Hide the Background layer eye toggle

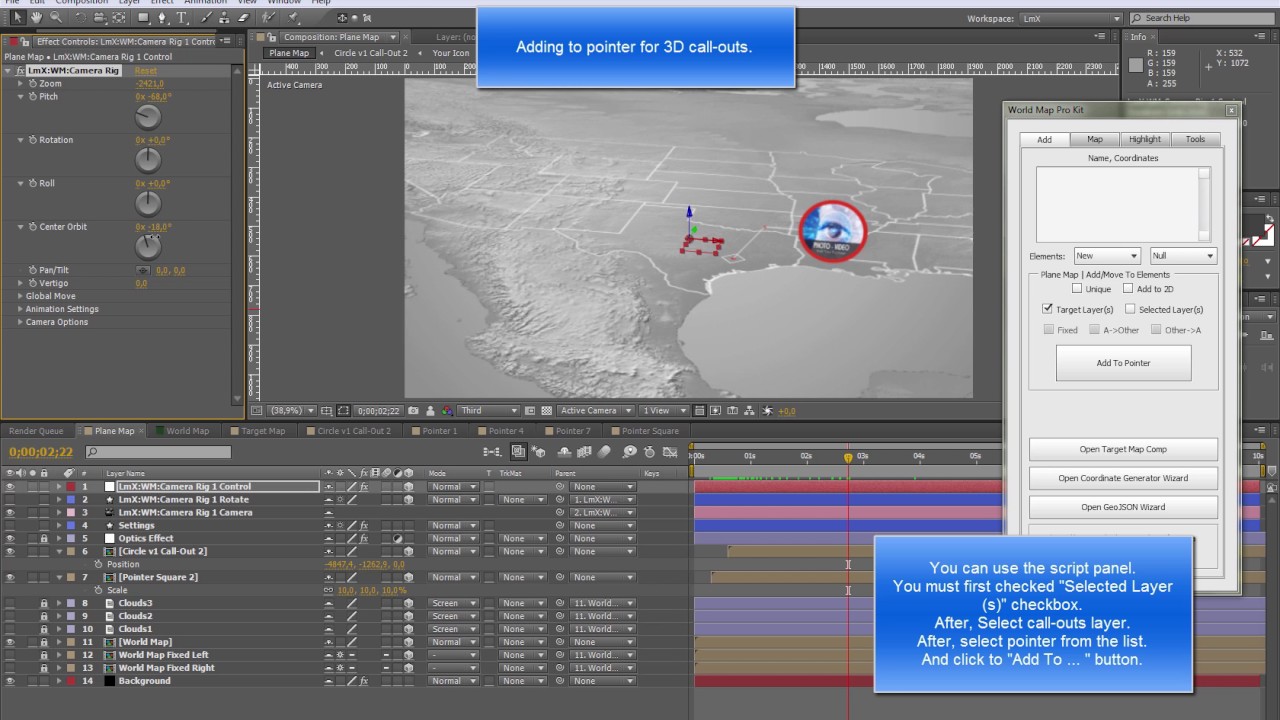pyautogui.click(x=10, y=681)
